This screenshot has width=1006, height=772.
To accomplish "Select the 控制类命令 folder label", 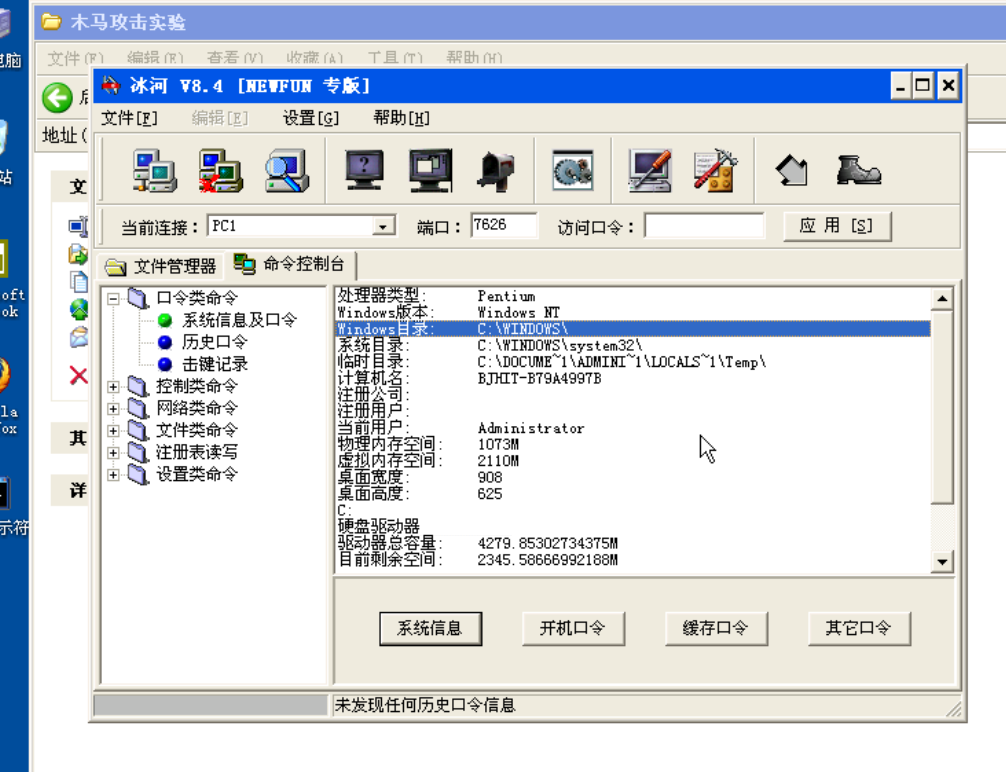I will click(197, 386).
